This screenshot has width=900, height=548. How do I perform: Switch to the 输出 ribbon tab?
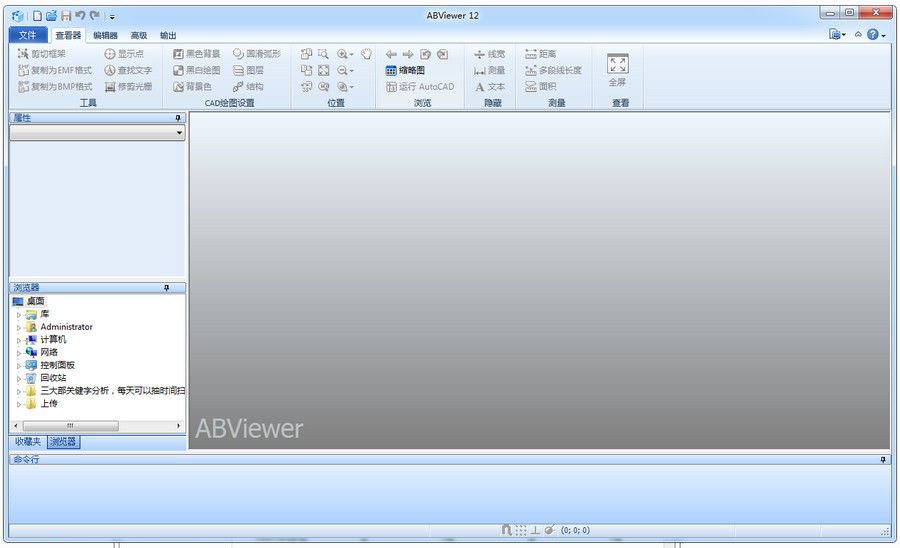point(168,36)
